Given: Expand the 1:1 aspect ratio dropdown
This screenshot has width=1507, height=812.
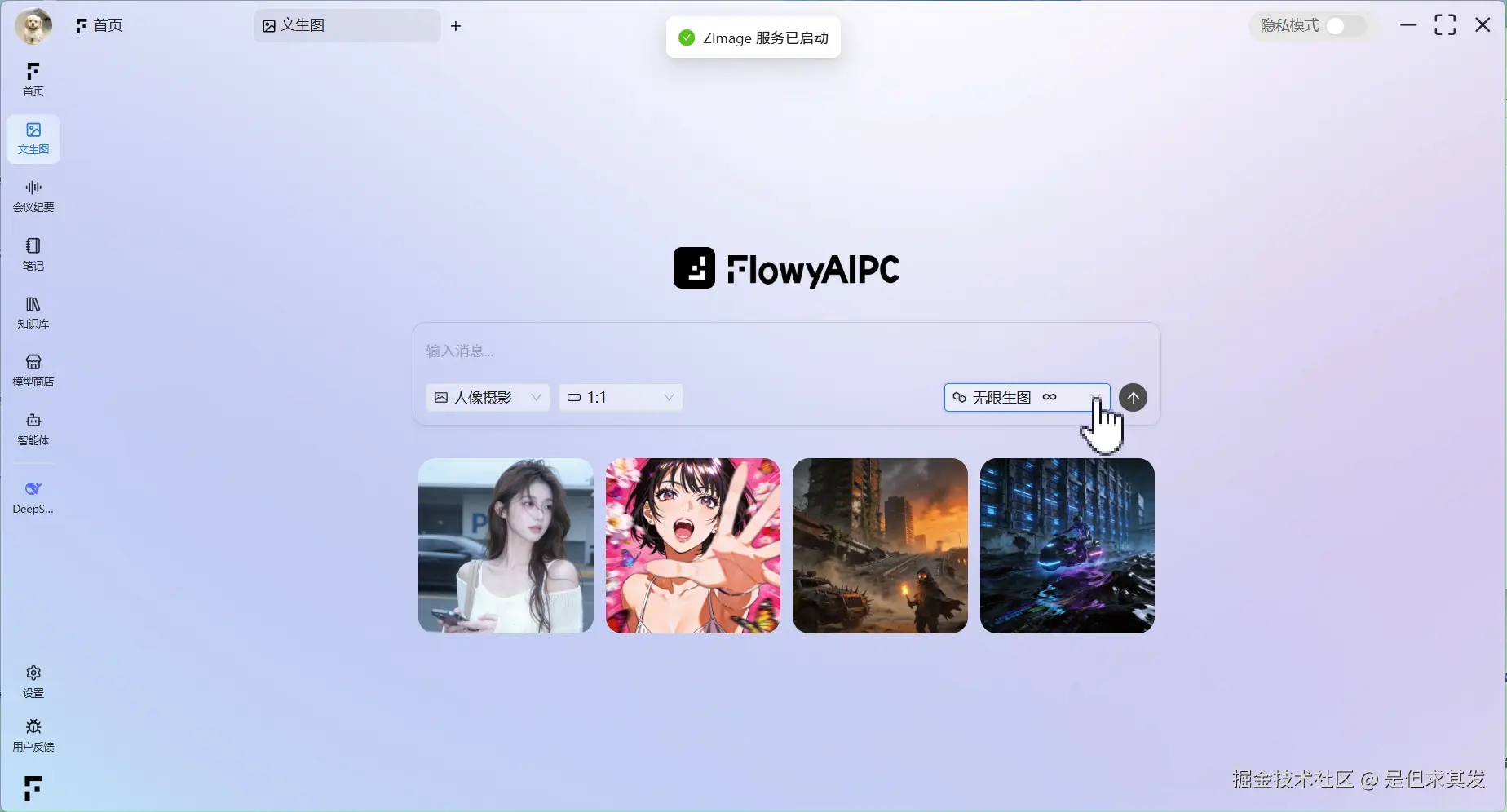Looking at the screenshot, I should [x=620, y=398].
